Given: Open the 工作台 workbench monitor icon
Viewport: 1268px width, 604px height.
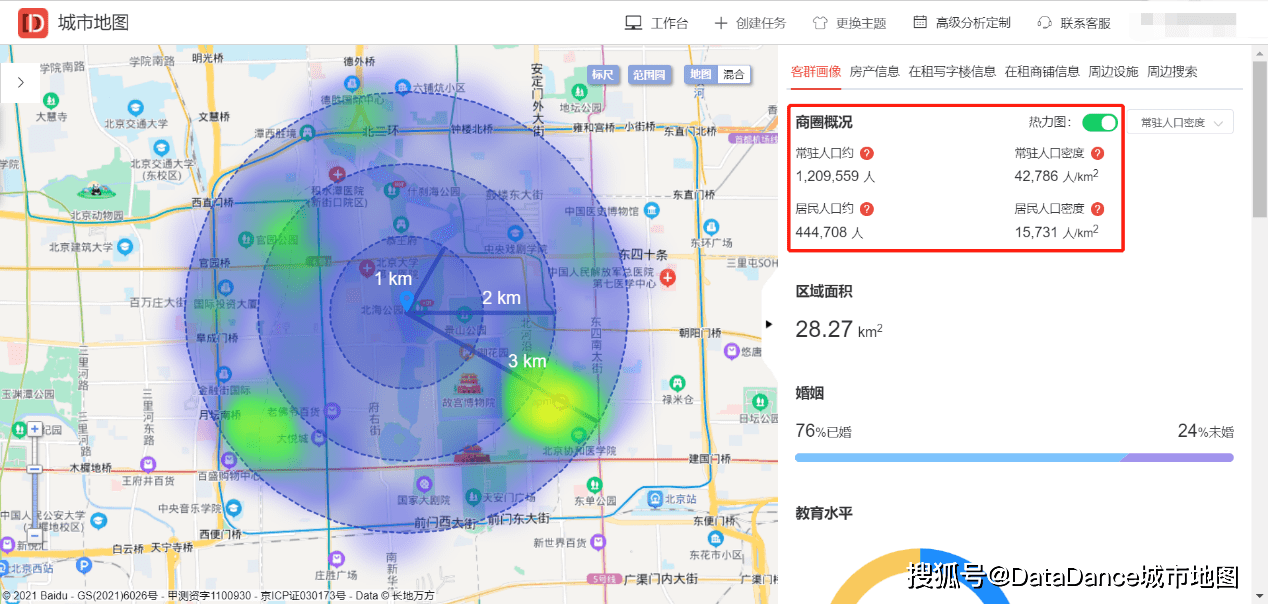Looking at the screenshot, I should point(632,23).
